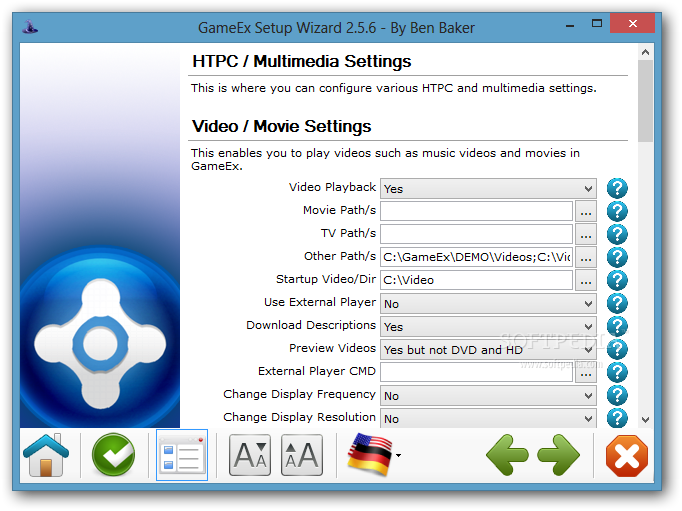Image resolution: width=682 pixels, height=511 pixels.
Task: Maximize the GameEx Setup Wizard window
Action: [x=597, y=23]
